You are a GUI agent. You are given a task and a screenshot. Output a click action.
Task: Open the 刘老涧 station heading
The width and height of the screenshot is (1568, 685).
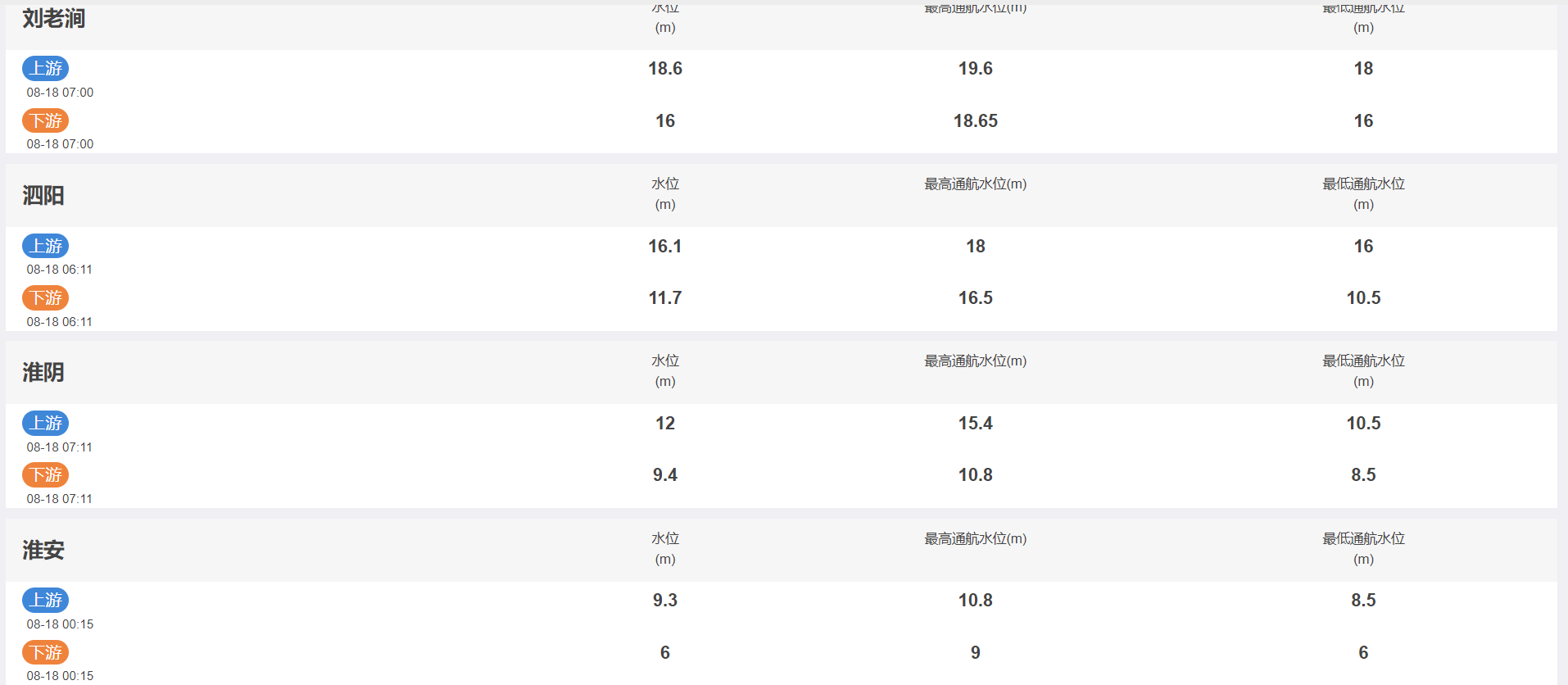54,19
